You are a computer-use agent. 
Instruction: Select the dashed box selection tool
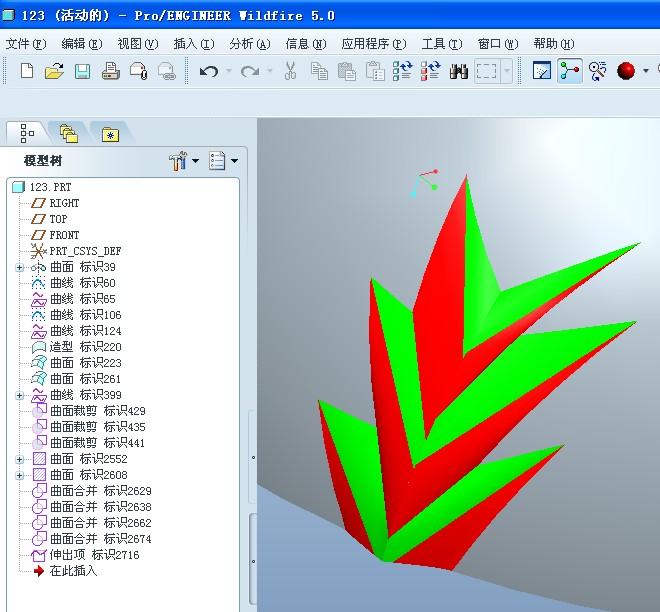point(487,71)
